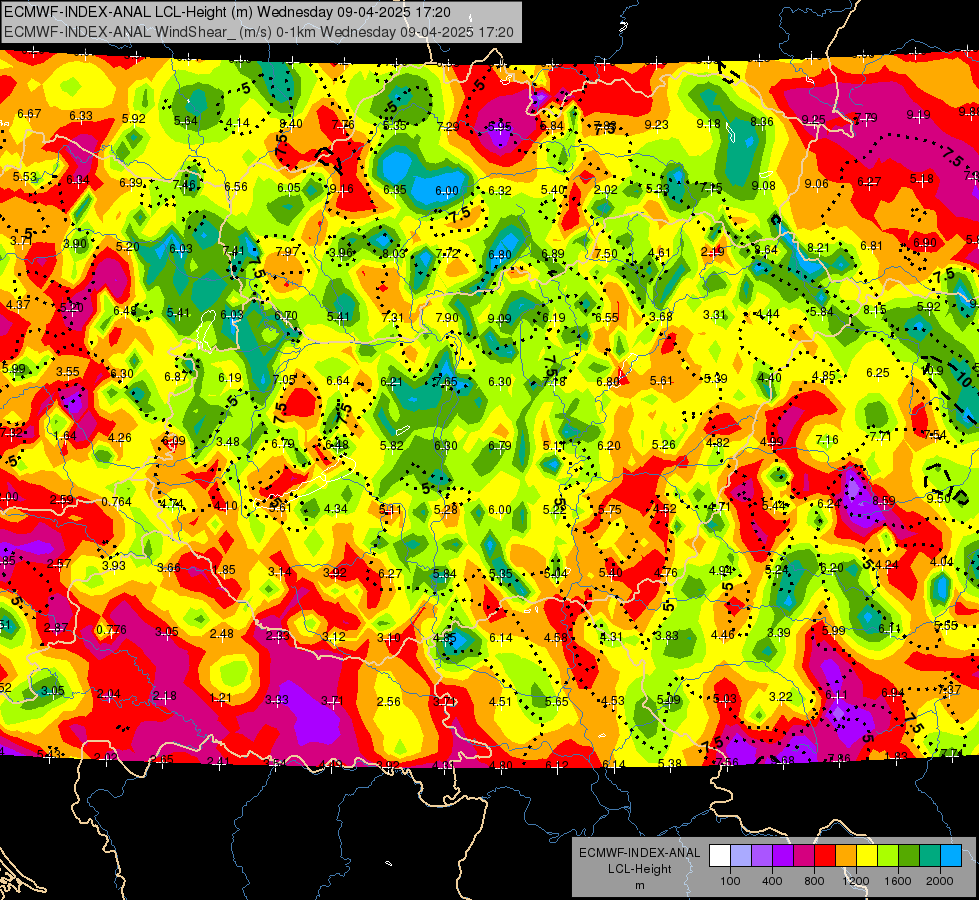
Task: Select the pale lavender legend swatch
Action: coord(741,856)
